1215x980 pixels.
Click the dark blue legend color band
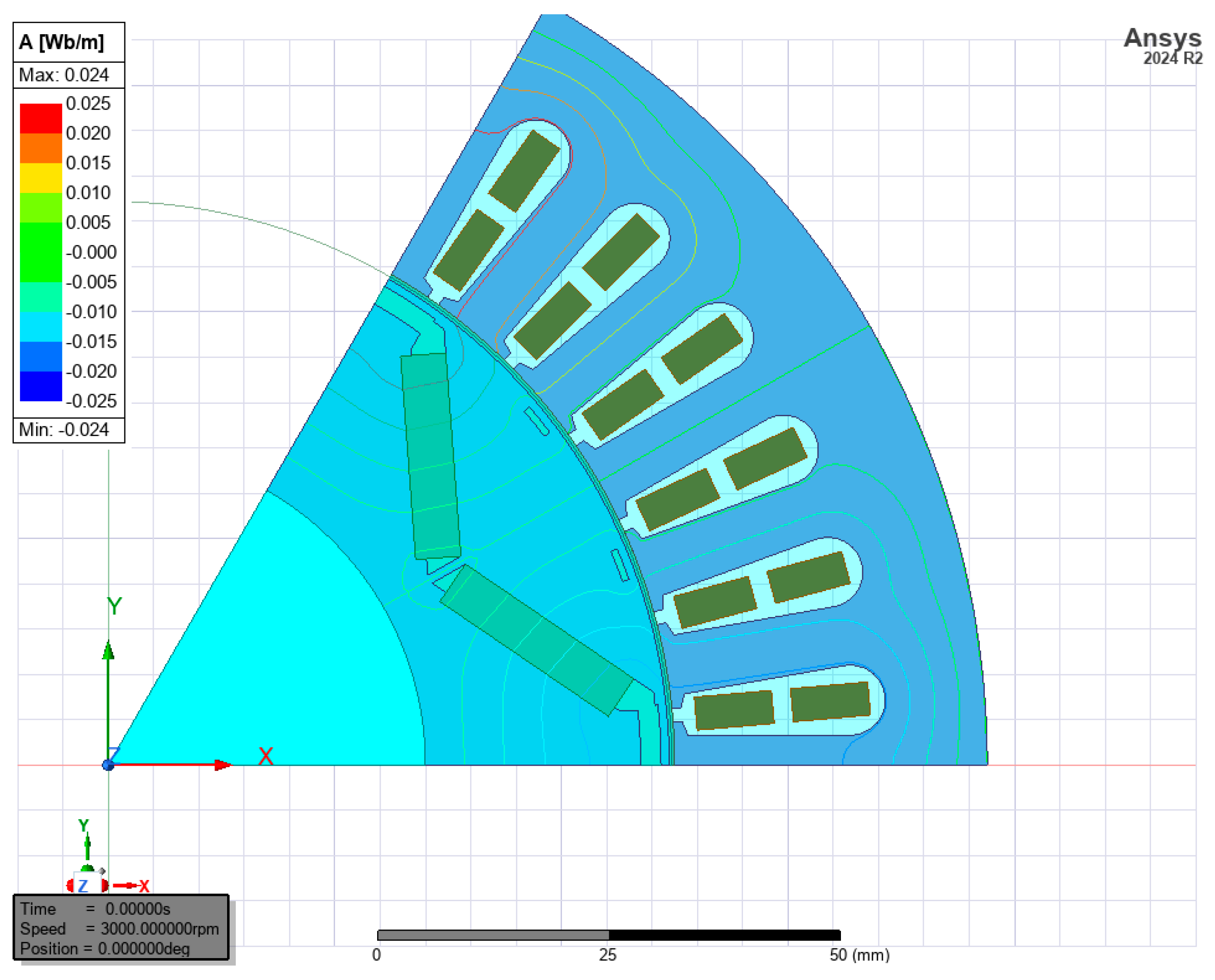click(x=41, y=386)
